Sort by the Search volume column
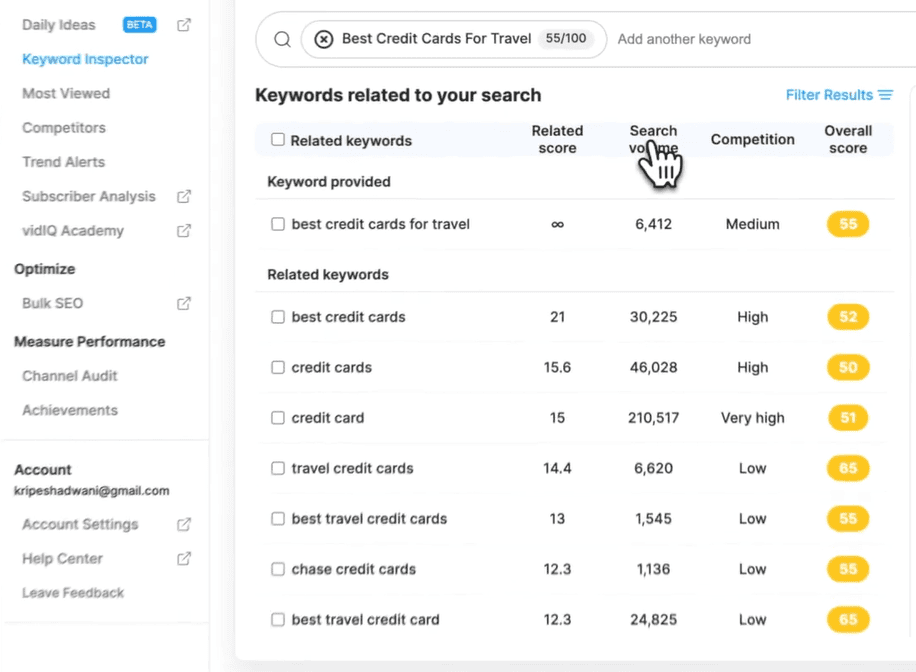This screenshot has width=916, height=672. (x=653, y=139)
